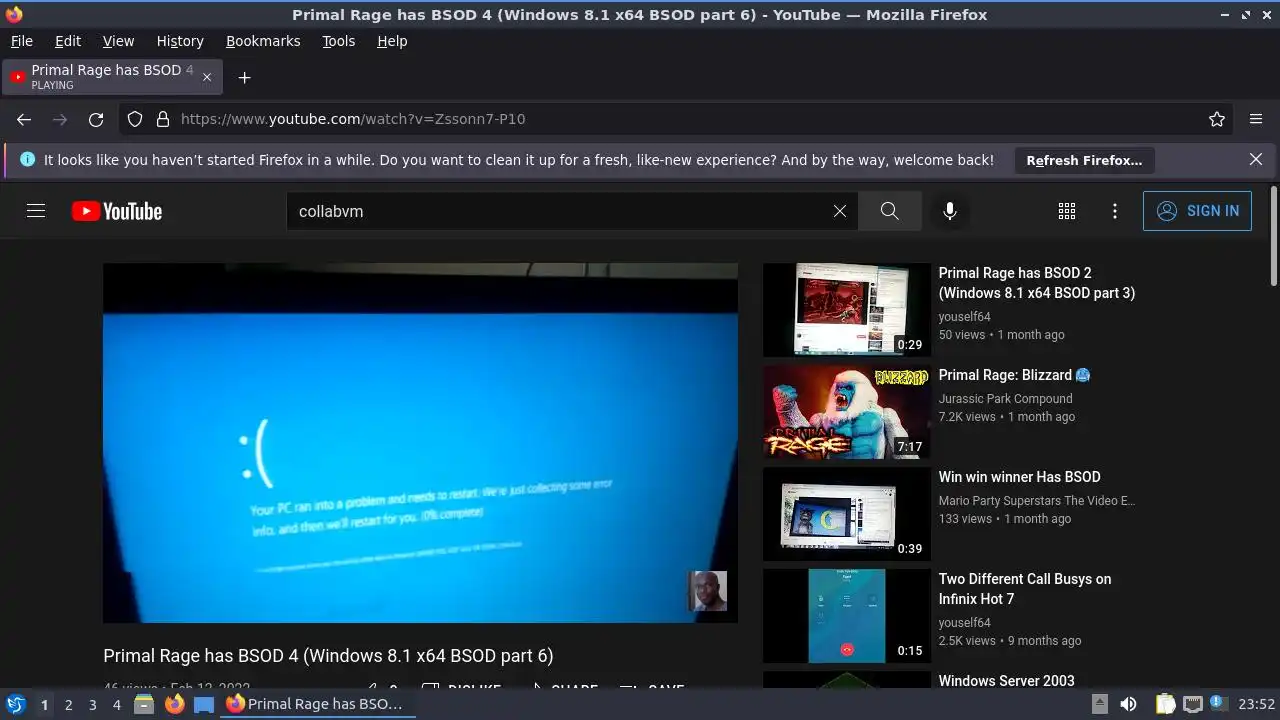The height and width of the screenshot is (720, 1280).
Task: Open a new tab
Action: click(x=244, y=77)
